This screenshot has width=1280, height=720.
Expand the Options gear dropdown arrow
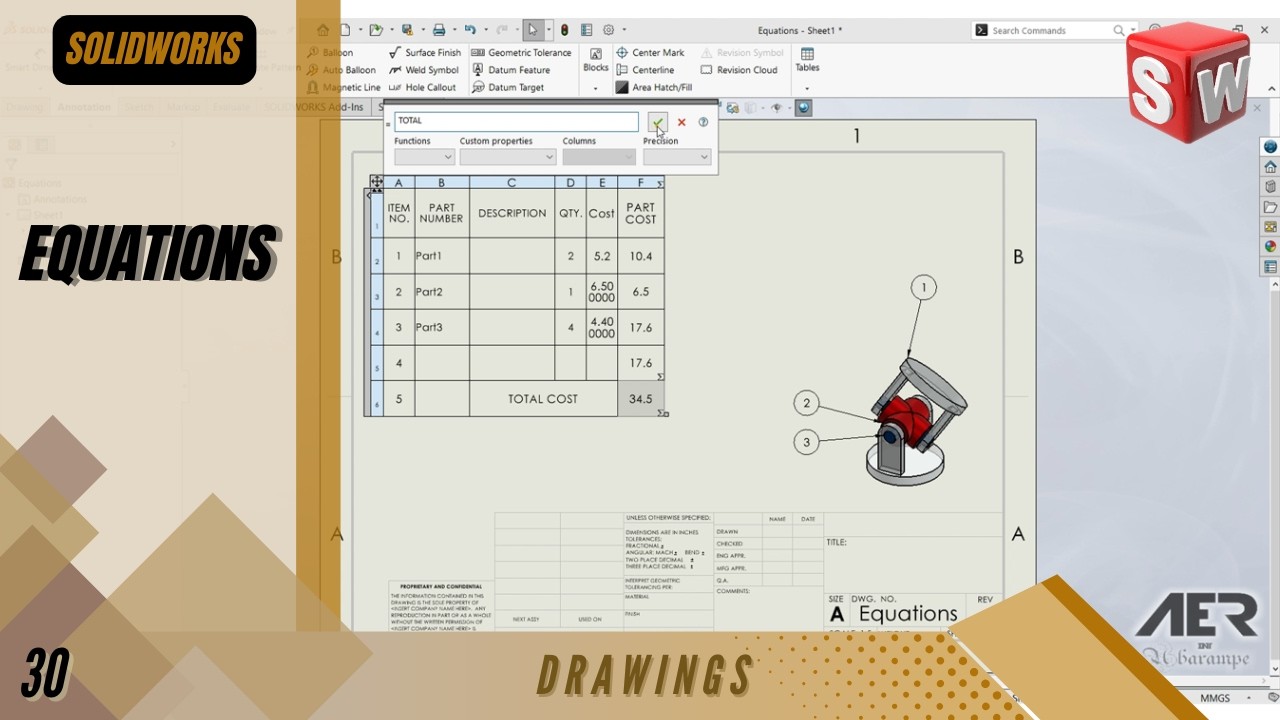click(x=624, y=30)
